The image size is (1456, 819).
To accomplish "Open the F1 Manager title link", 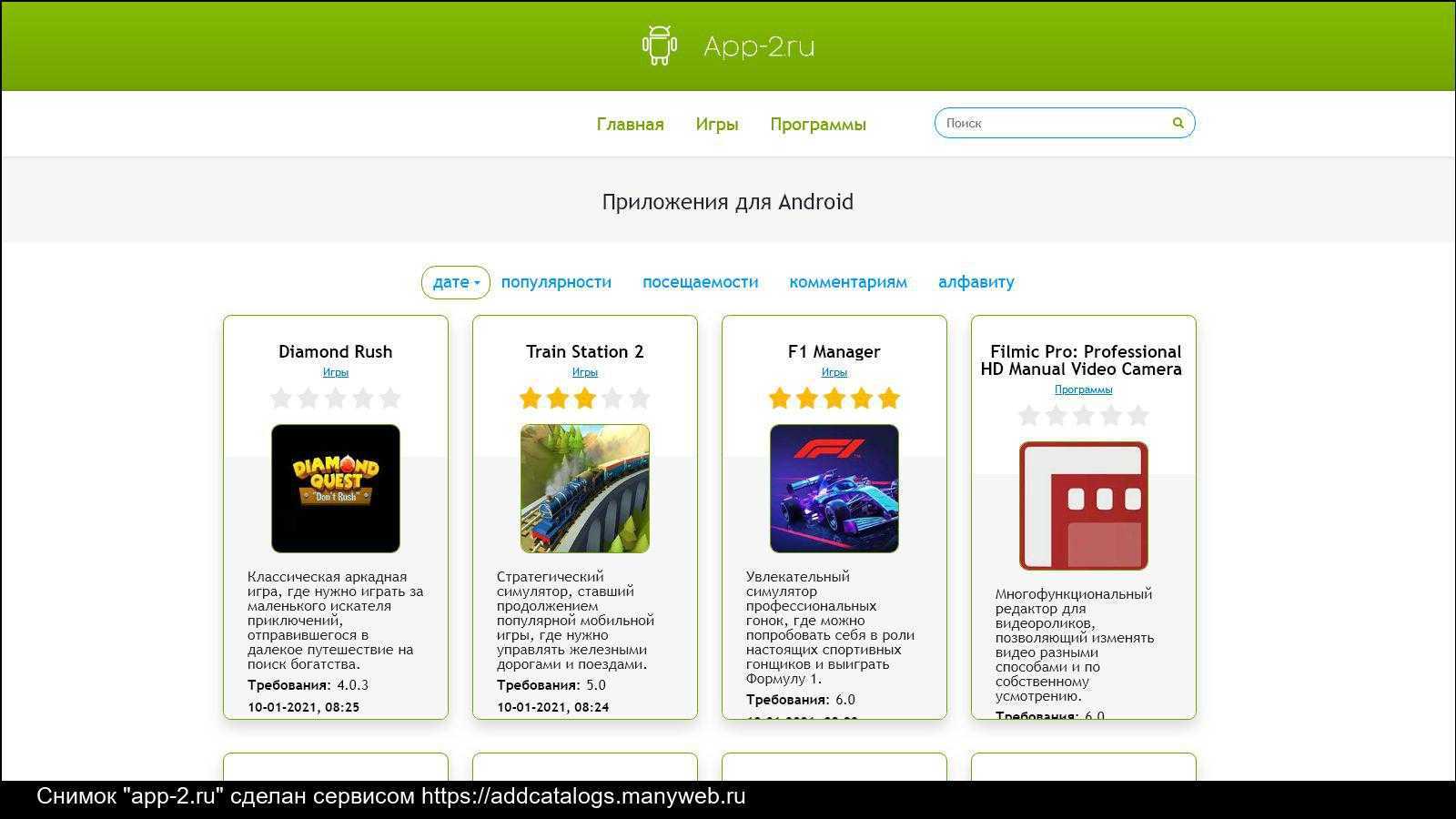I will coord(834,351).
